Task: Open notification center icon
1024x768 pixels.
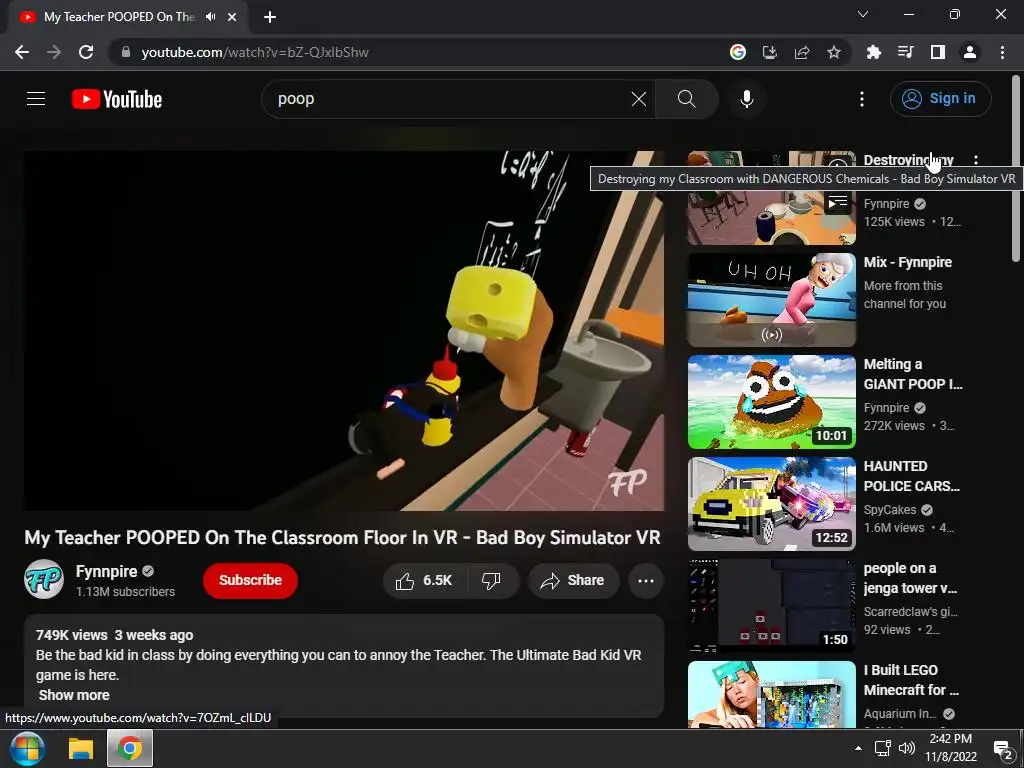Action: pos(1003,748)
